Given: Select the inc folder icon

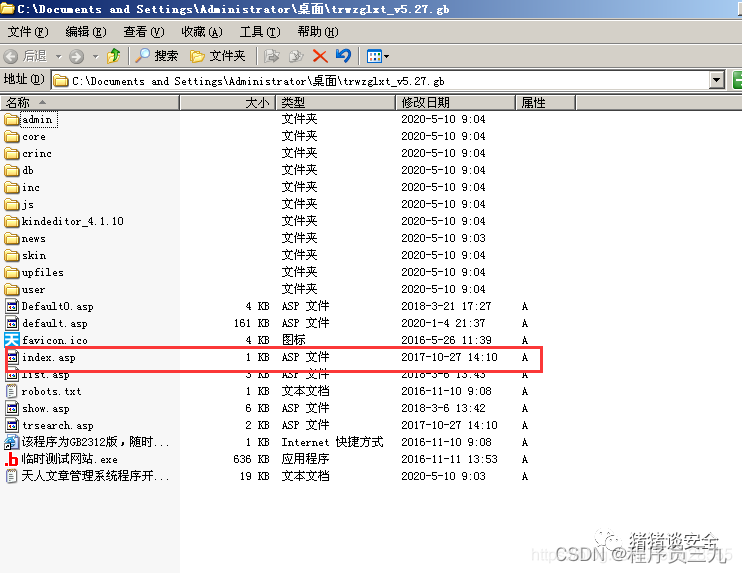Looking at the screenshot, I should (x=12, y=187).
